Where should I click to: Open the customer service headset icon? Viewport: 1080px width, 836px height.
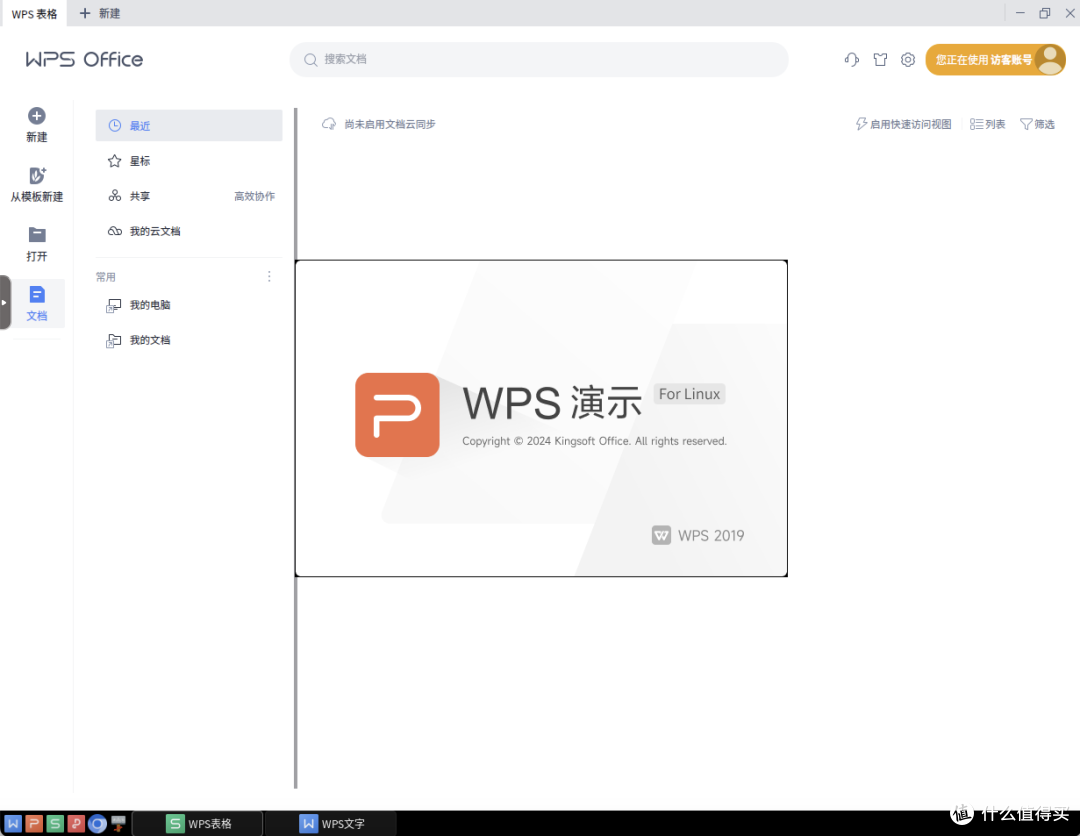point(851,60)
